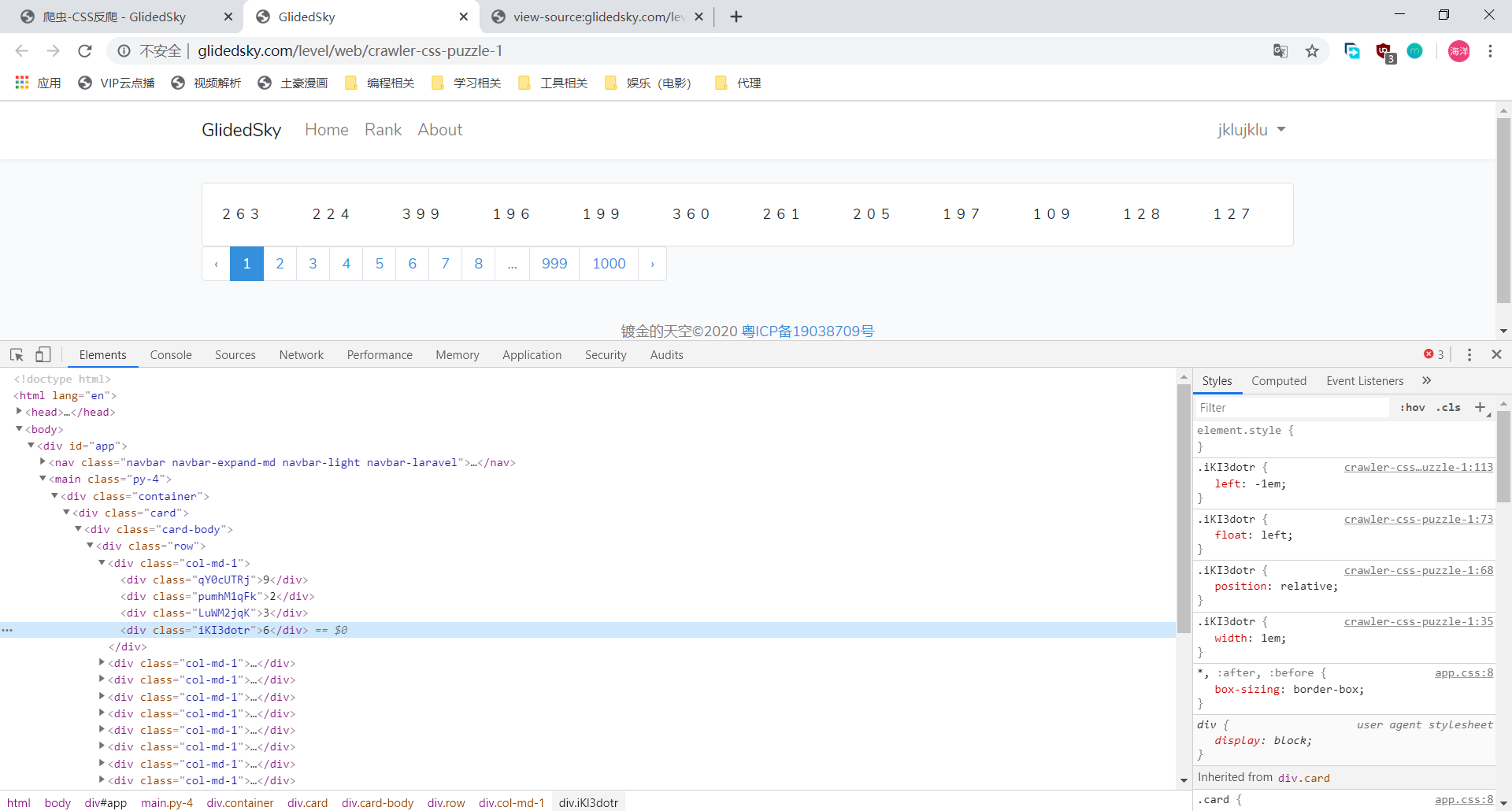Screen dimensions: 1512x811
Task: Collapse the main py-4 element
Action: (x=43, y=478)
